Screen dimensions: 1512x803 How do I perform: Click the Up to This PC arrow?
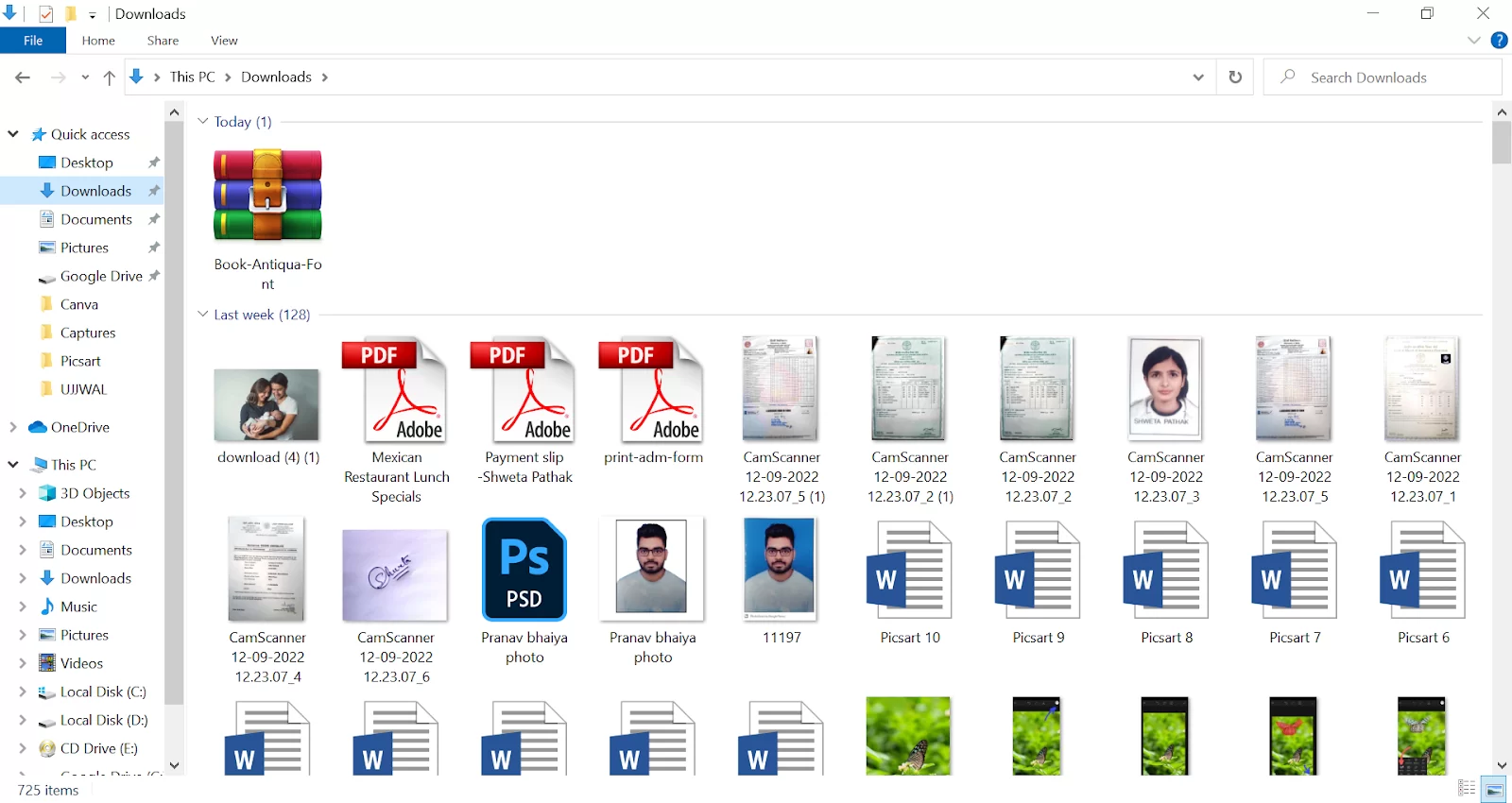click(110, 77)
